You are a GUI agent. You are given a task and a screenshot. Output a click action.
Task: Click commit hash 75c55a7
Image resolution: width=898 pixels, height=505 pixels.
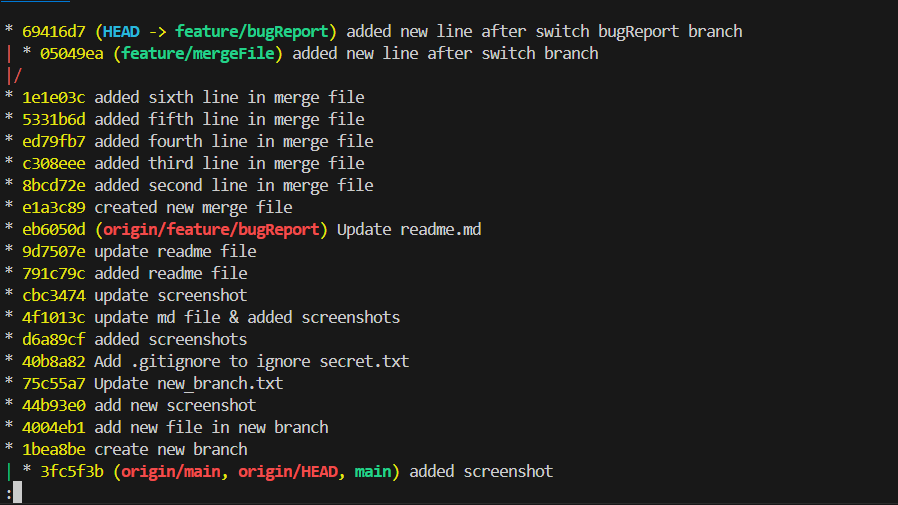pos(54,383)
